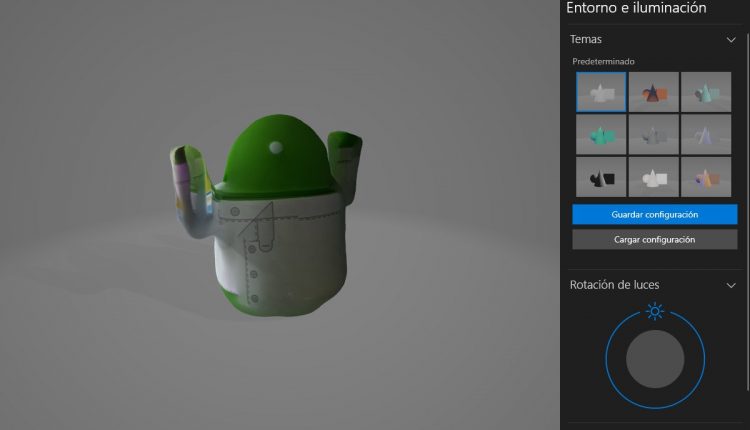This screenshot has width=750, height=430.
Task: Select the theme with mint green cone
Action: [x=706, y=92]
